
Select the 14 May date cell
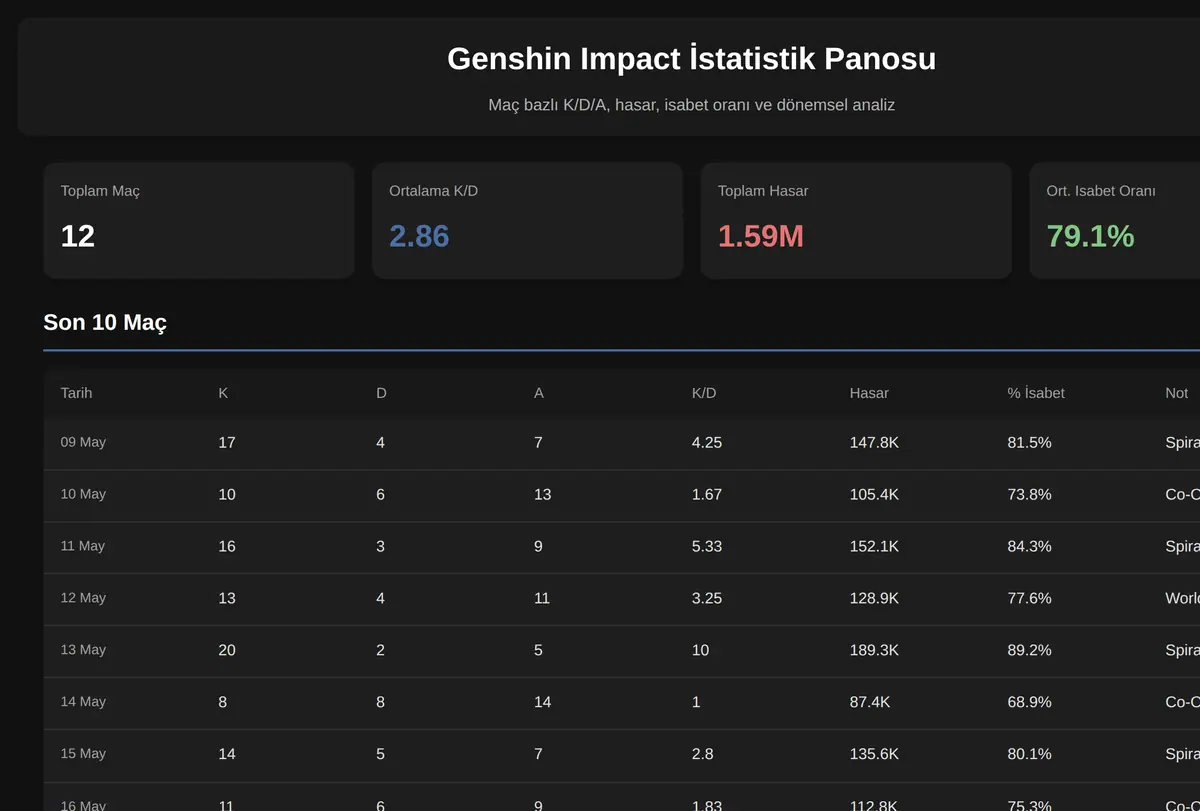tap(83, 702)
